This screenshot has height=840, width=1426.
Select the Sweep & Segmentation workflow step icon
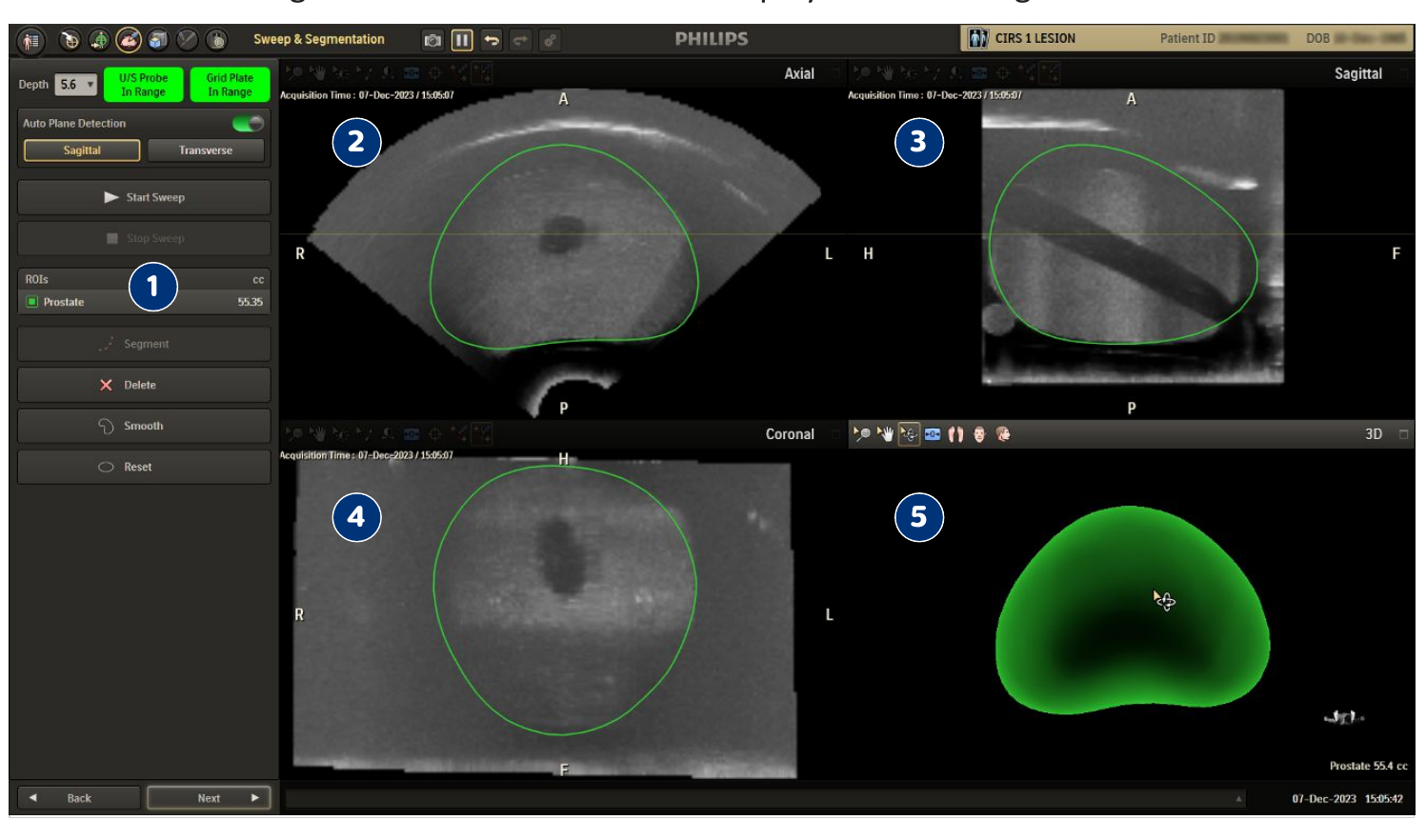point(129,40)
